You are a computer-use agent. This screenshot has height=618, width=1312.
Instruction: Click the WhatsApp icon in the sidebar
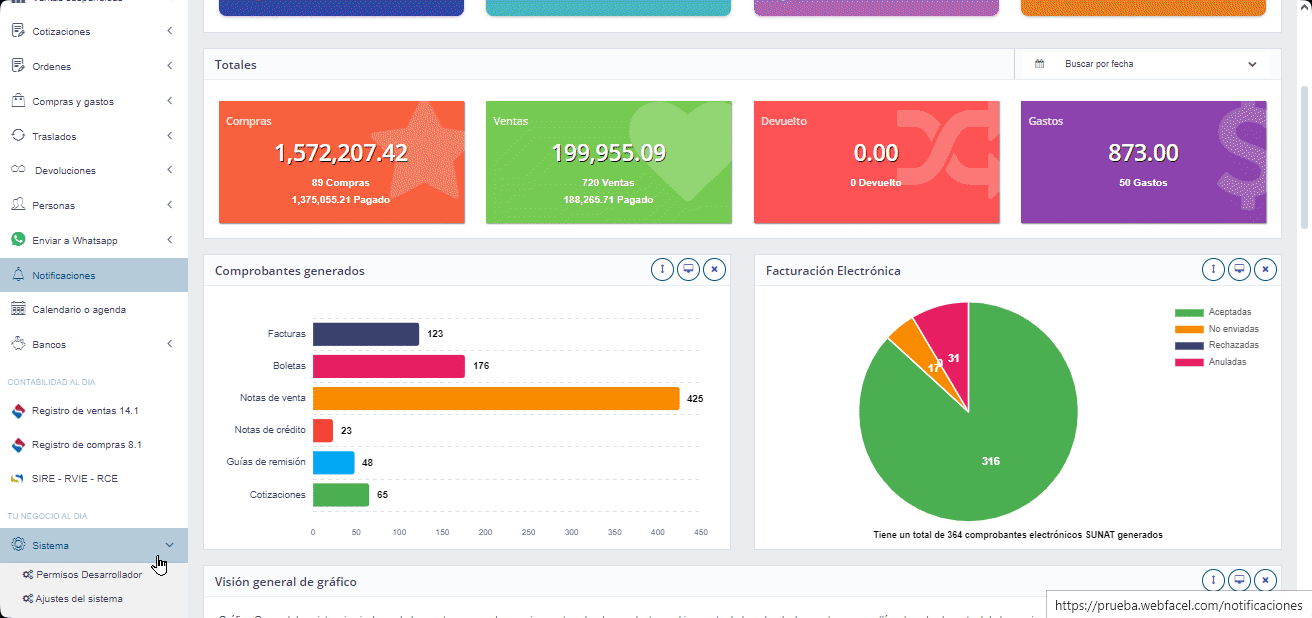pos(17,240)
